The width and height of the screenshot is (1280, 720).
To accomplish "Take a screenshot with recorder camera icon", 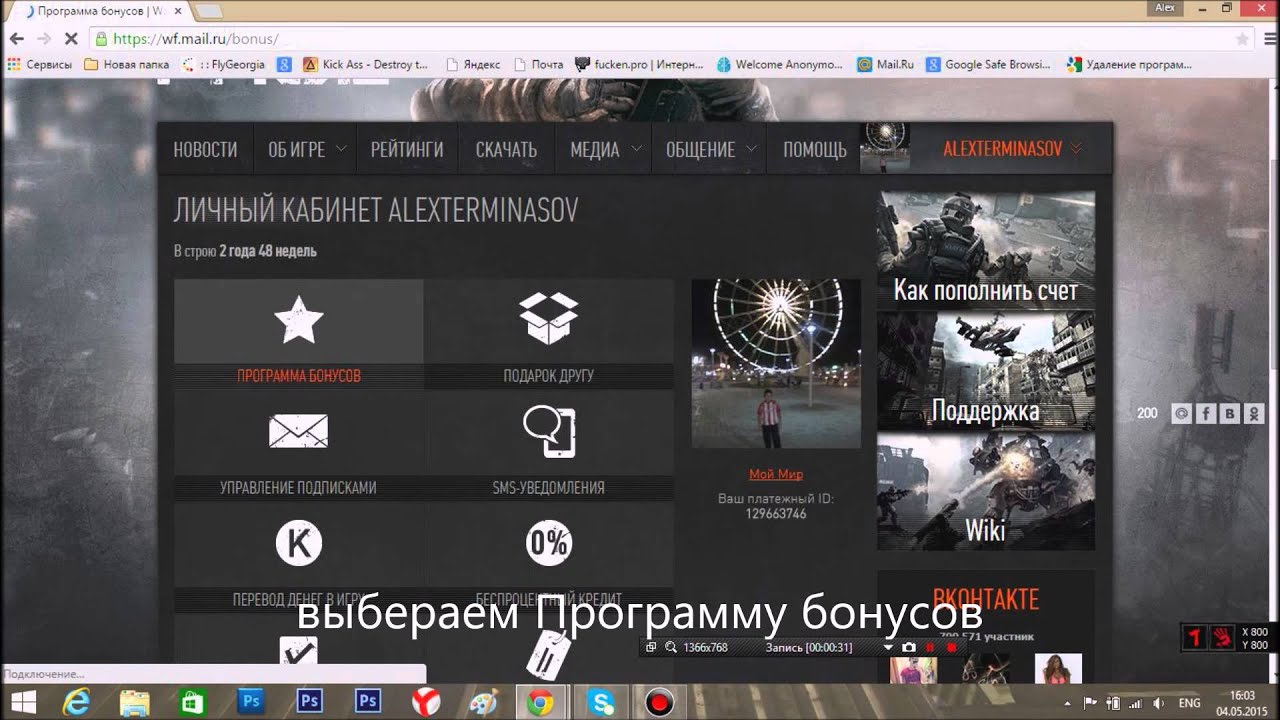I will [908, 648].
